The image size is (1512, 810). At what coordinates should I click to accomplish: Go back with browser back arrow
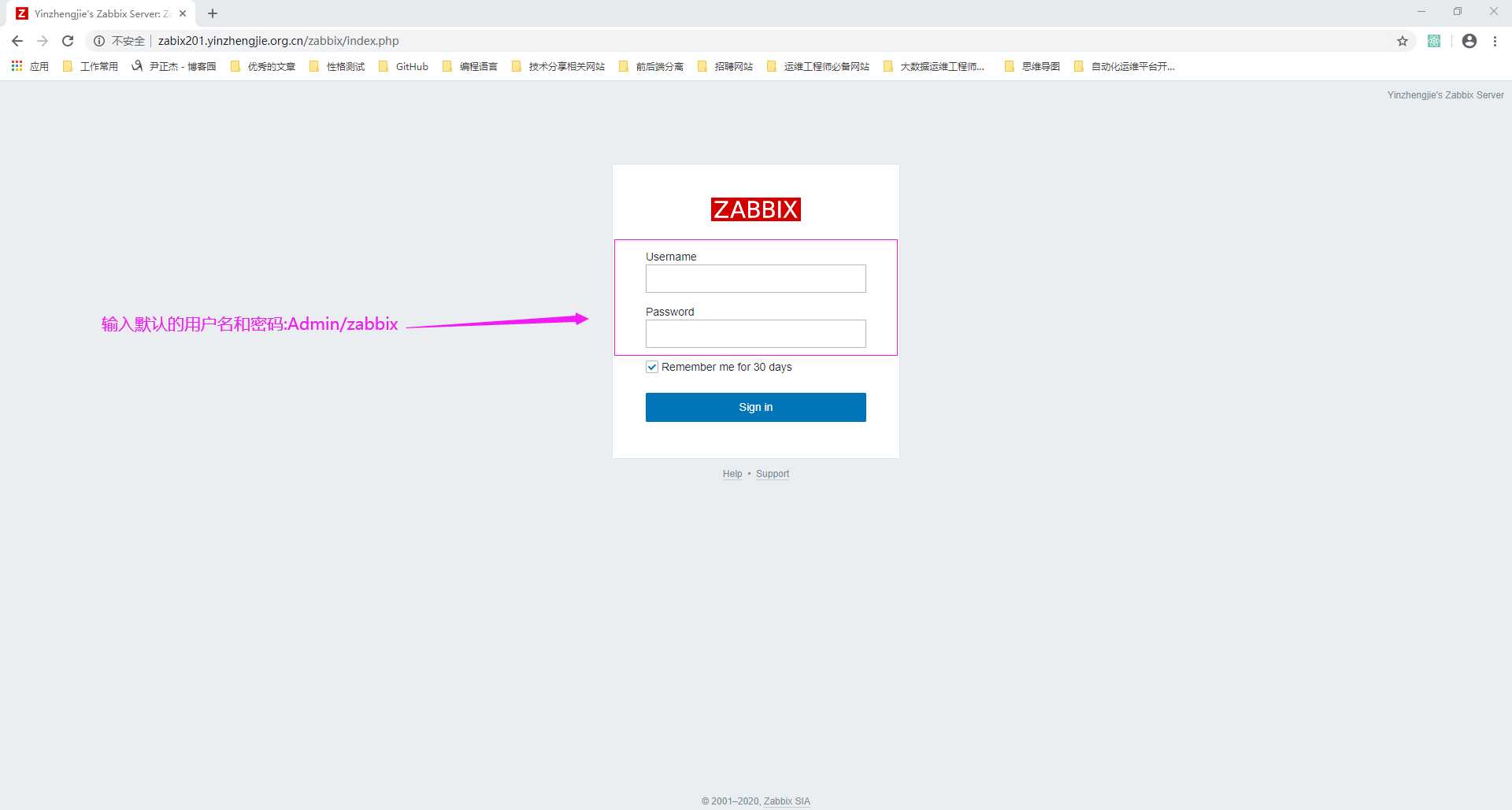coord(17,41)
